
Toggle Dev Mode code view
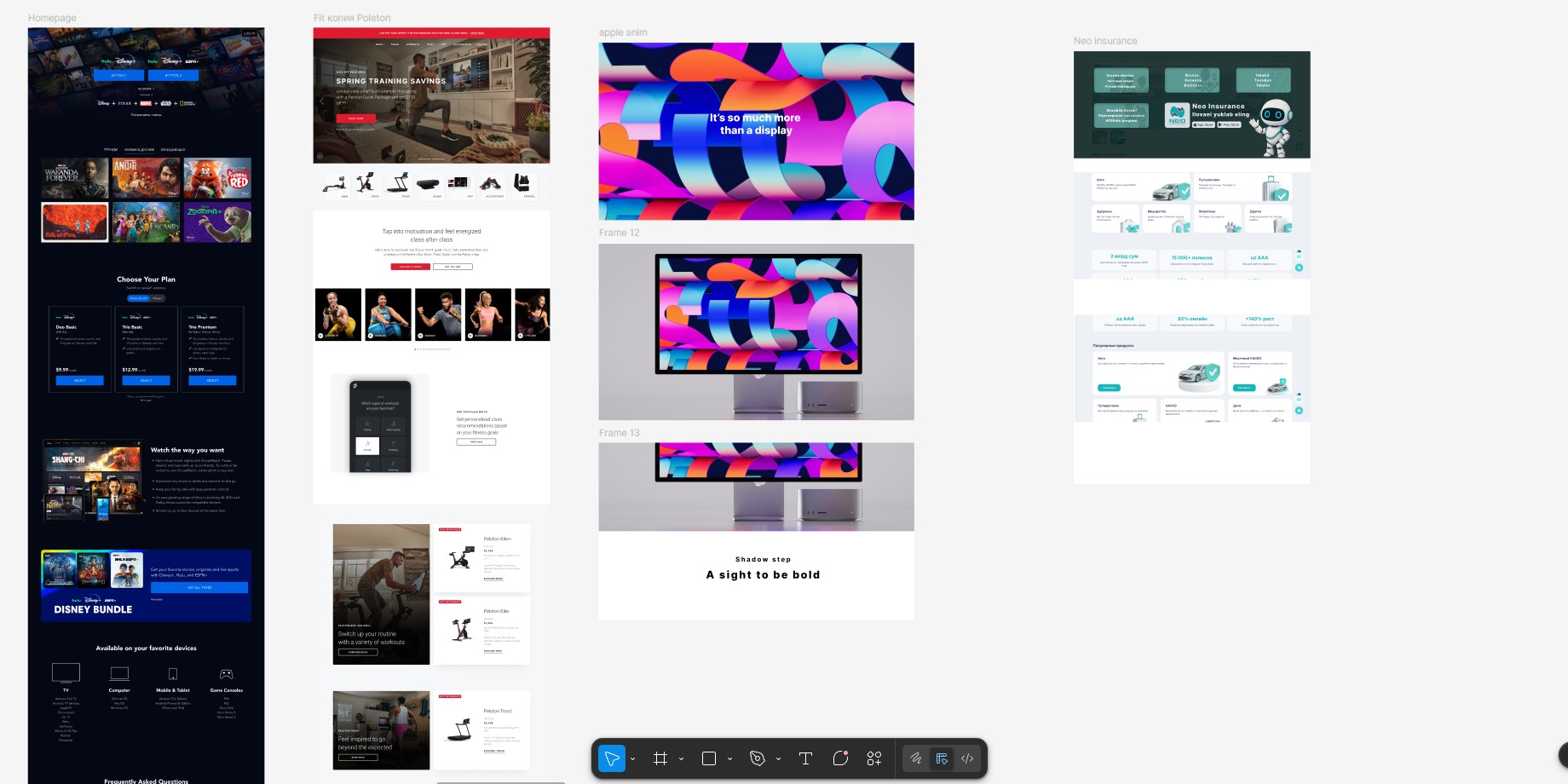[967, 758]
